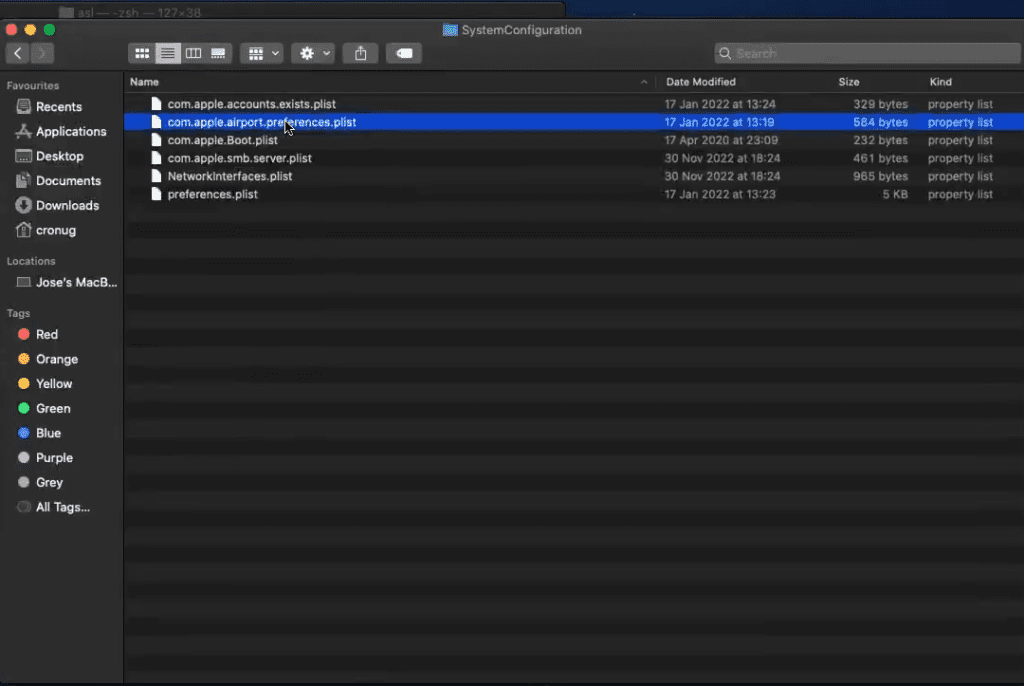Switch to icon view
Viewport: 1024px width, 686px height.
pos(142,53)
